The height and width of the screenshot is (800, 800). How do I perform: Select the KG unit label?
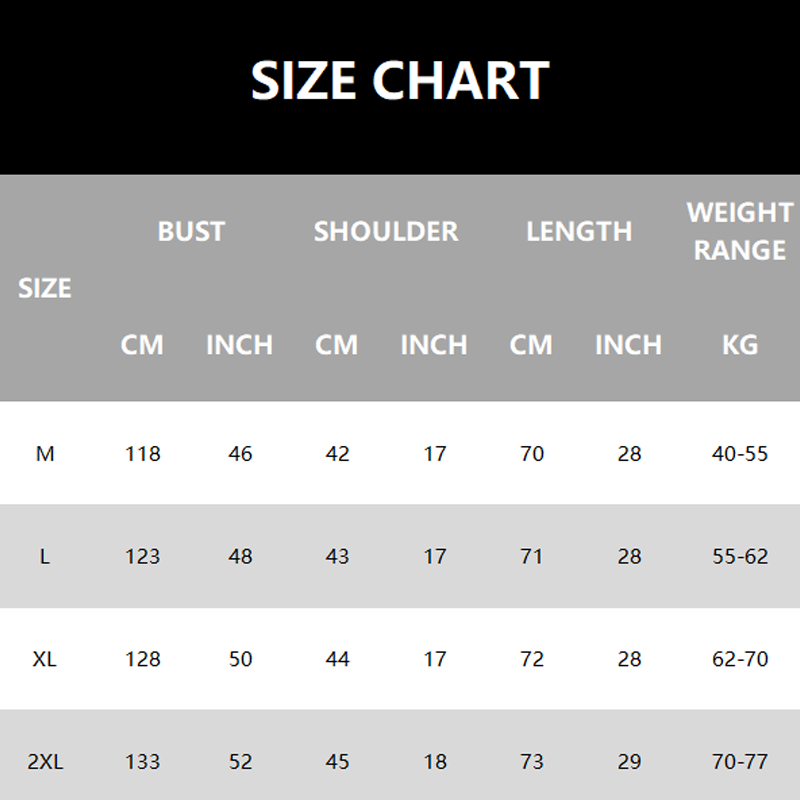pyautogui.click(x=740, y=345)
